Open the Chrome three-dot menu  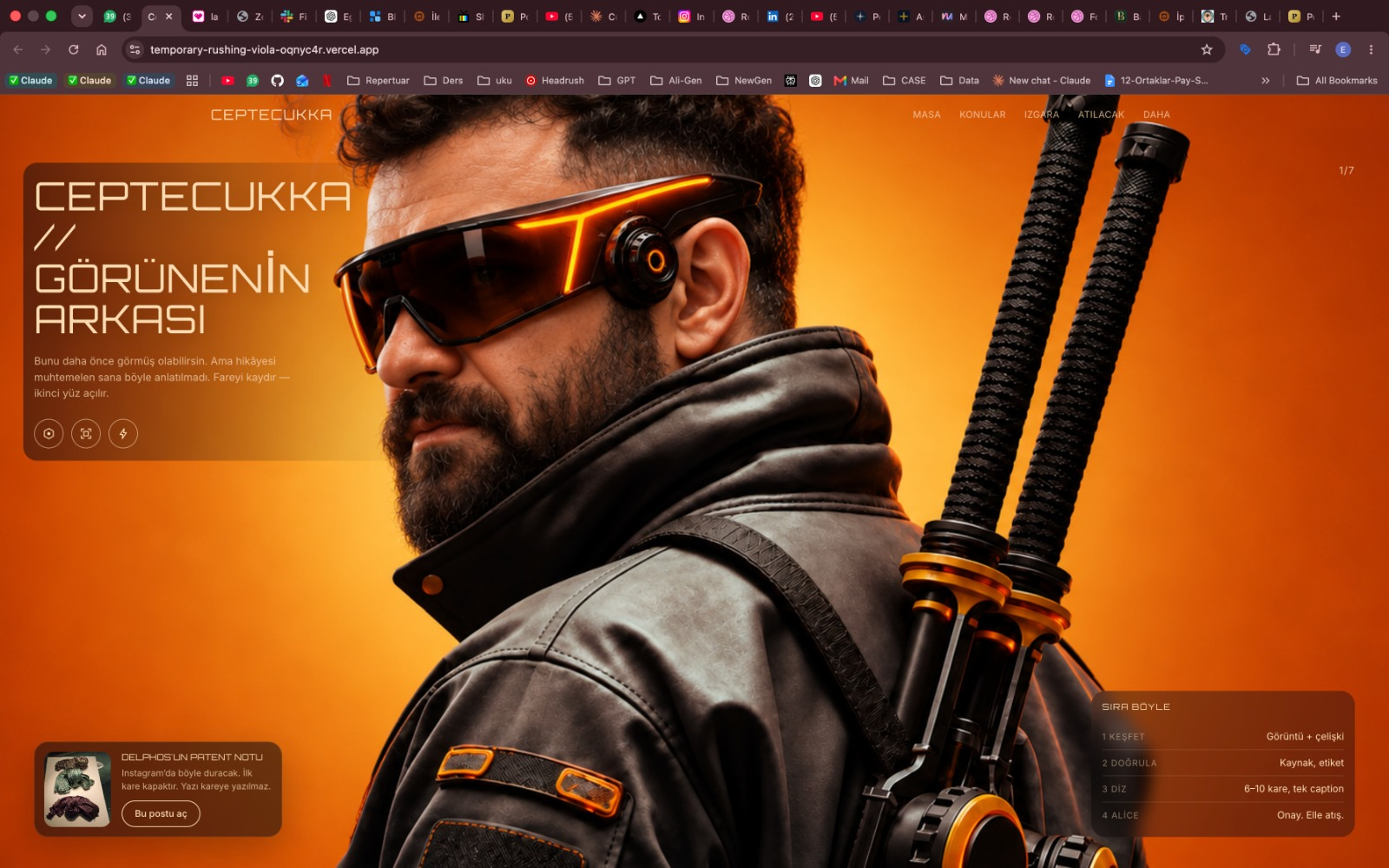tap(1371, 49)
